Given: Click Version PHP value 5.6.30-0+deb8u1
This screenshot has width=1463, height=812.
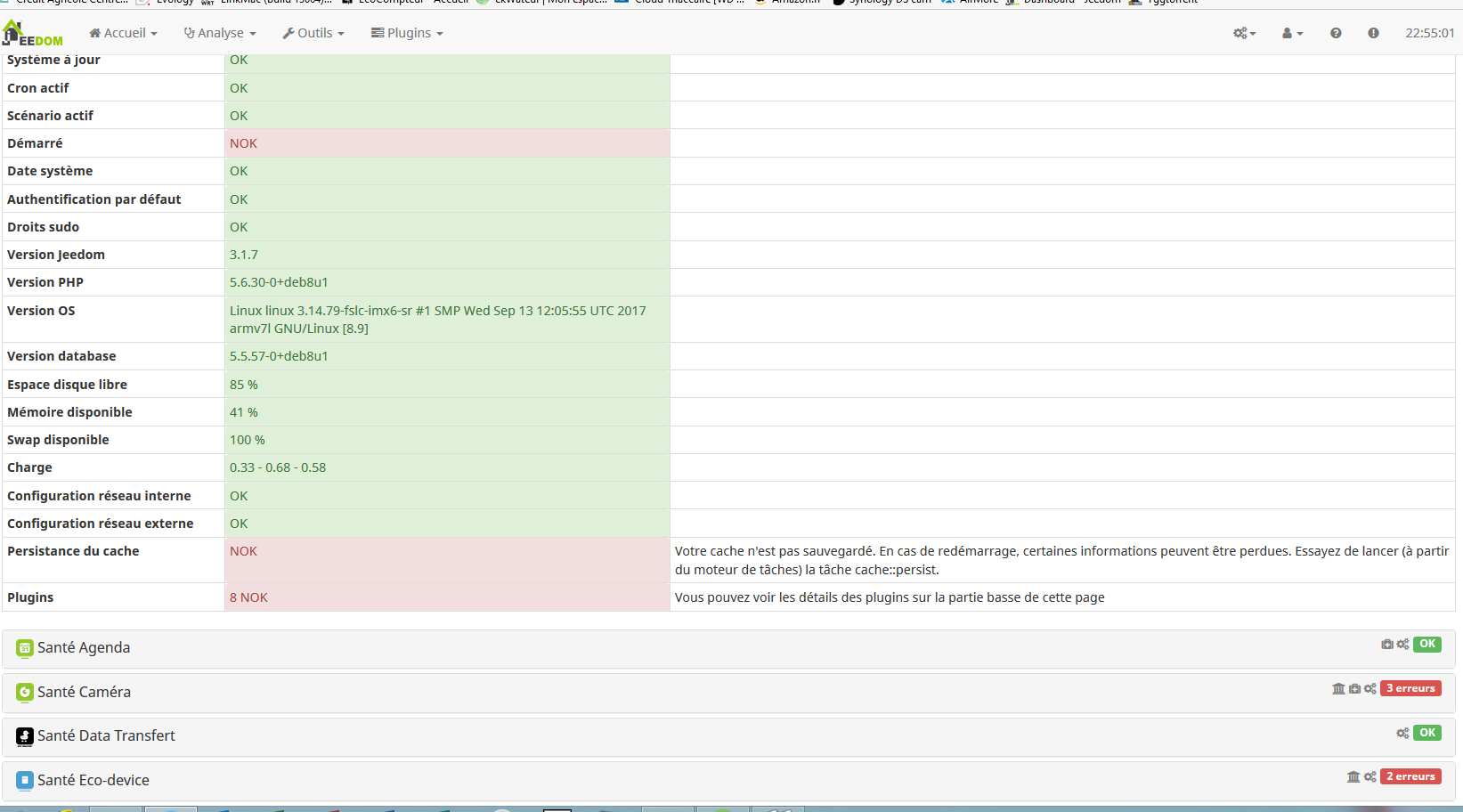Looking at the screenshot, I should pos(279,282).
